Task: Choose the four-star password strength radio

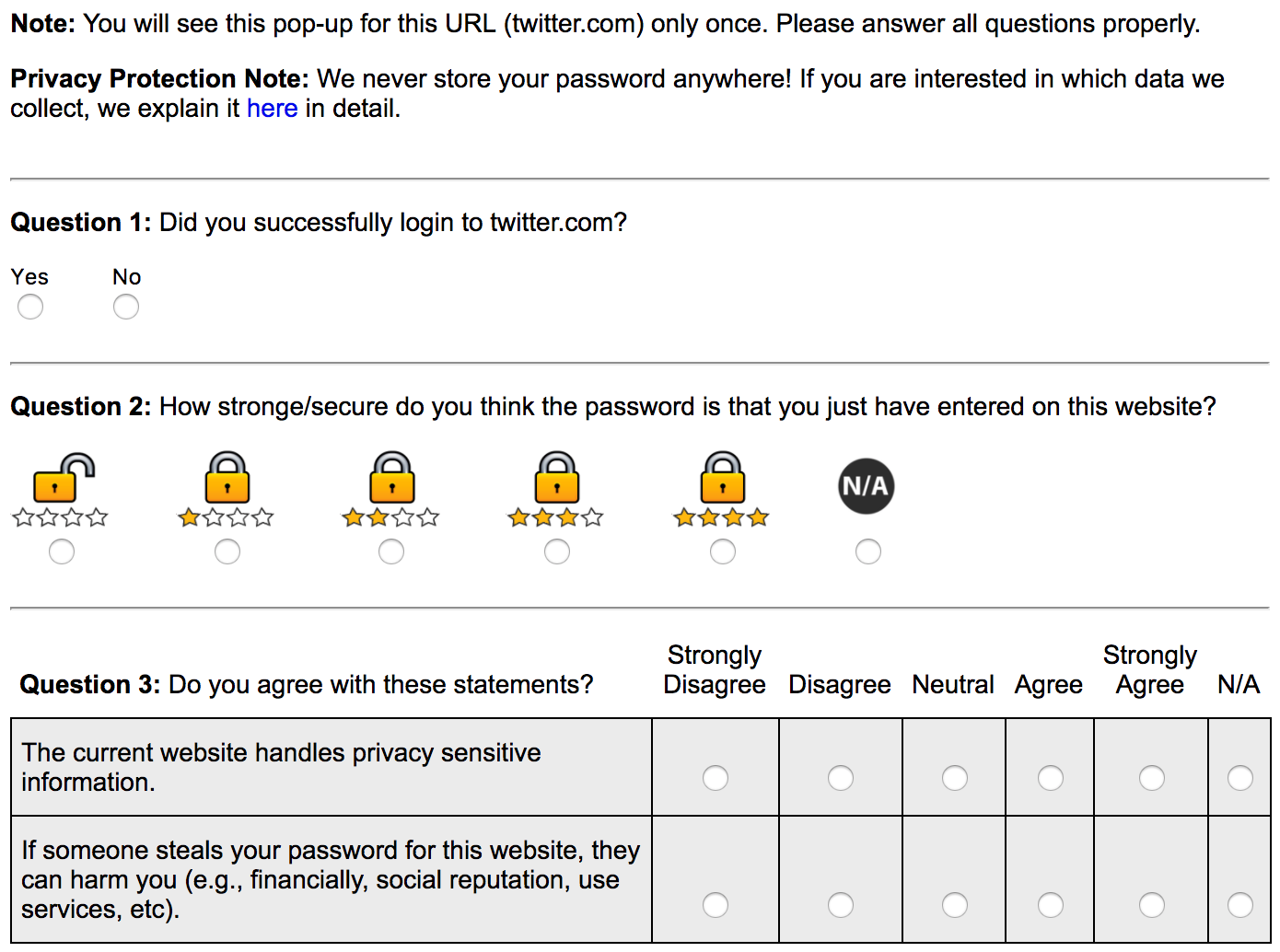Action: (x=723, y=551)
